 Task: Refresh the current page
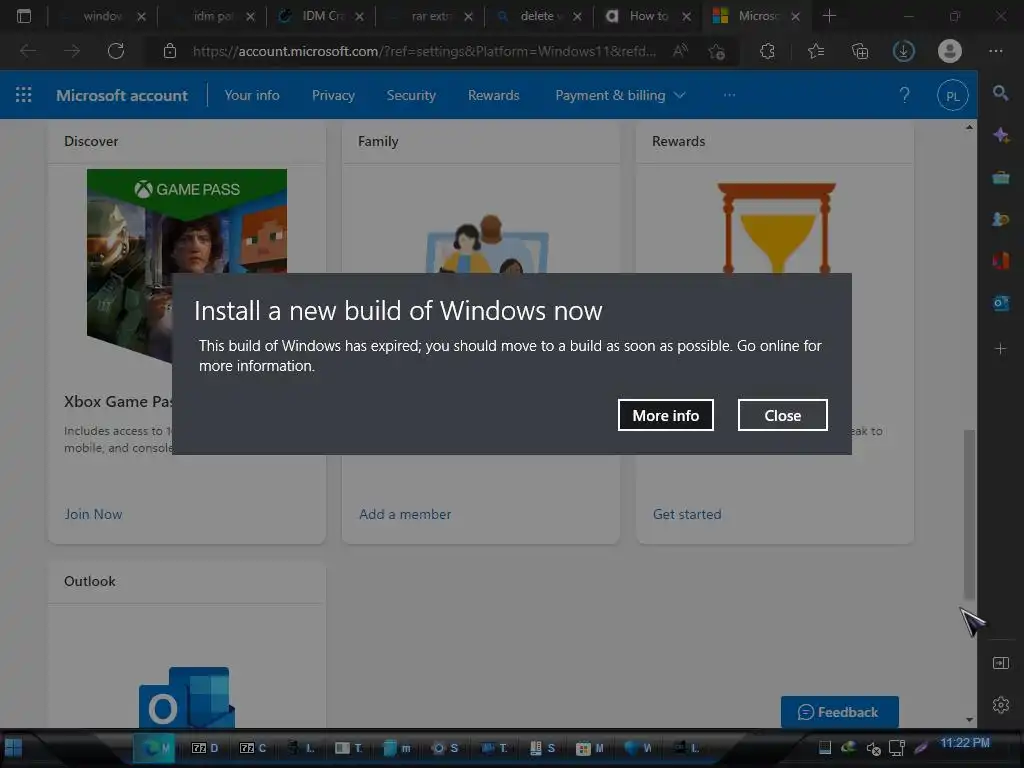point(116,51)
